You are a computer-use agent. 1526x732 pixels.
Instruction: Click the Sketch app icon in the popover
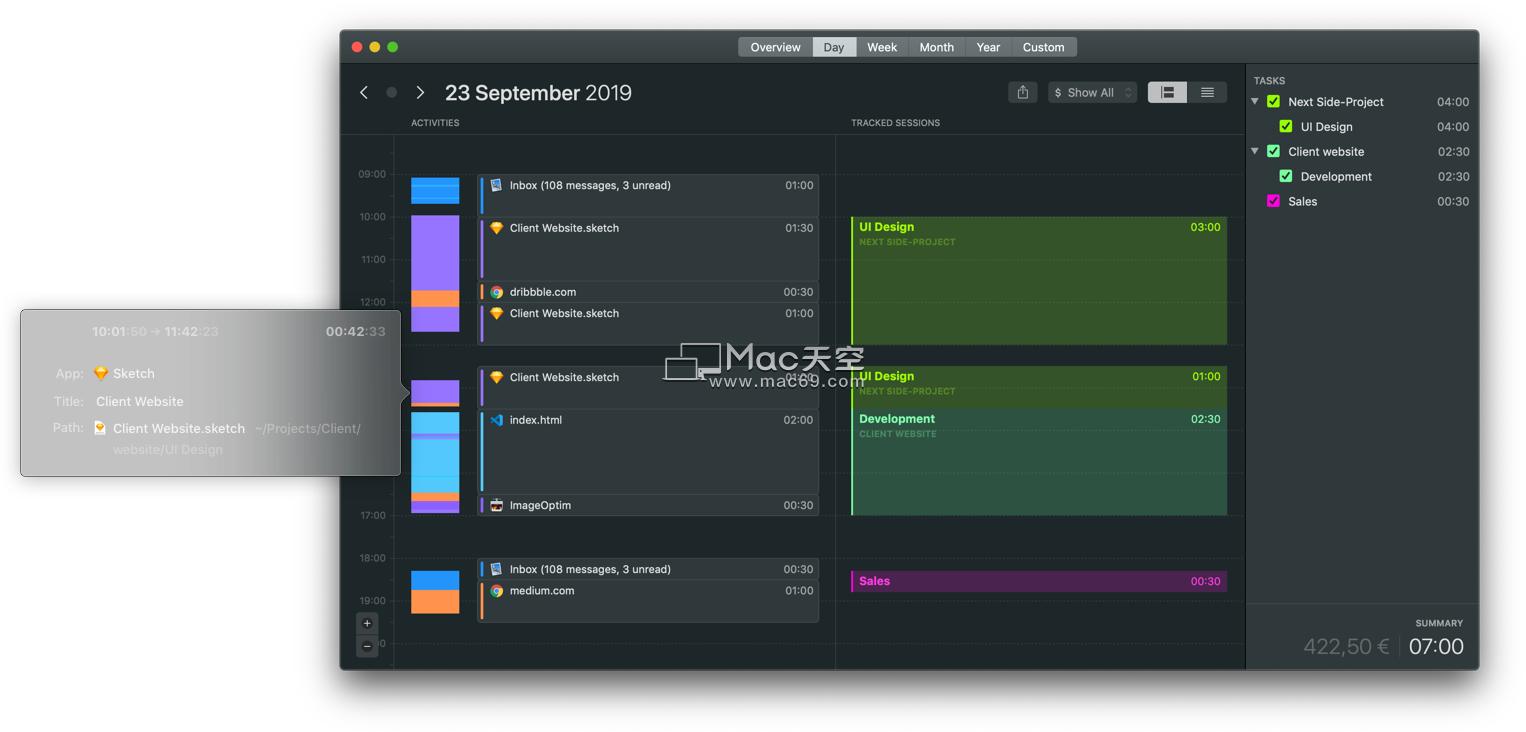(101, 373)
